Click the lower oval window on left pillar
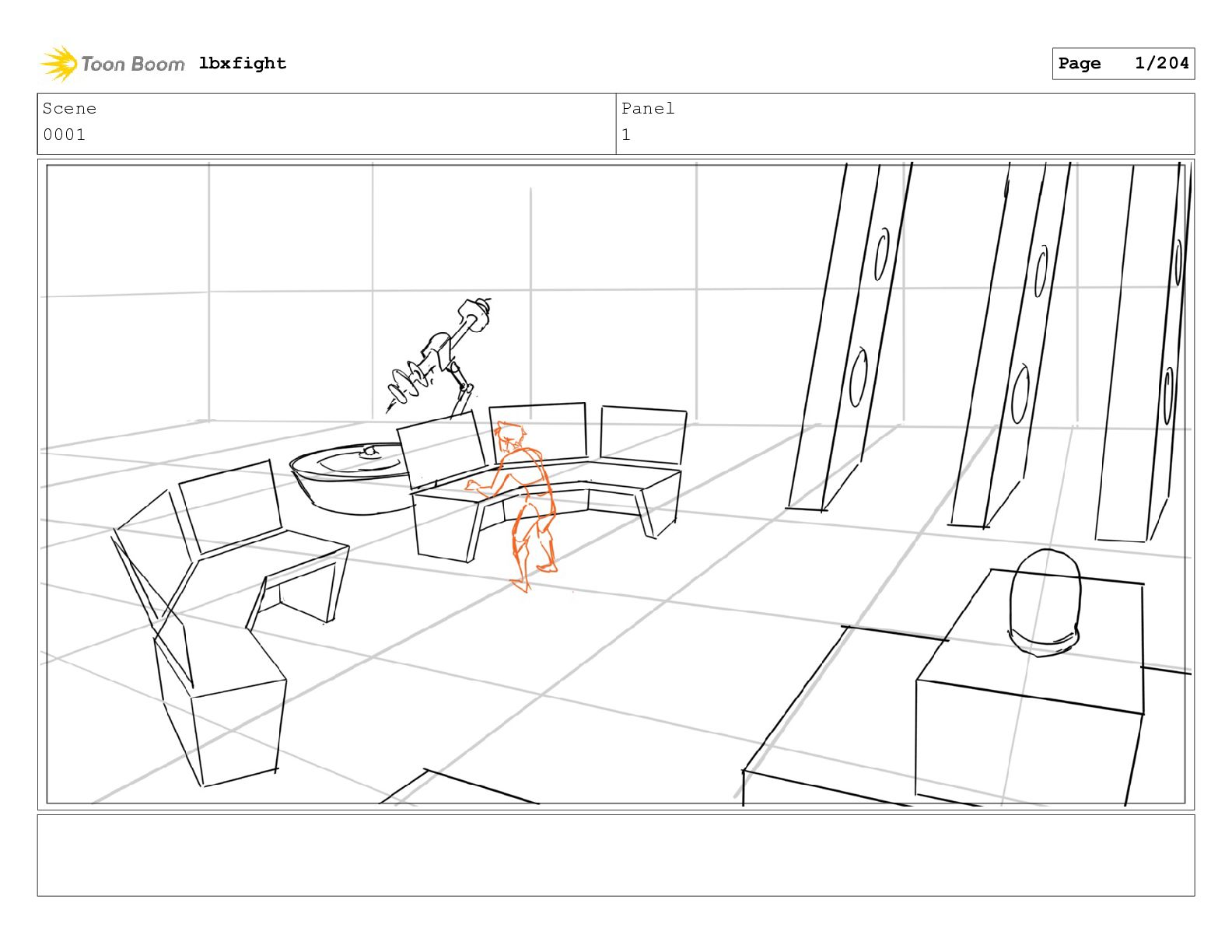 pyautogui.click(x=859, y=378)
